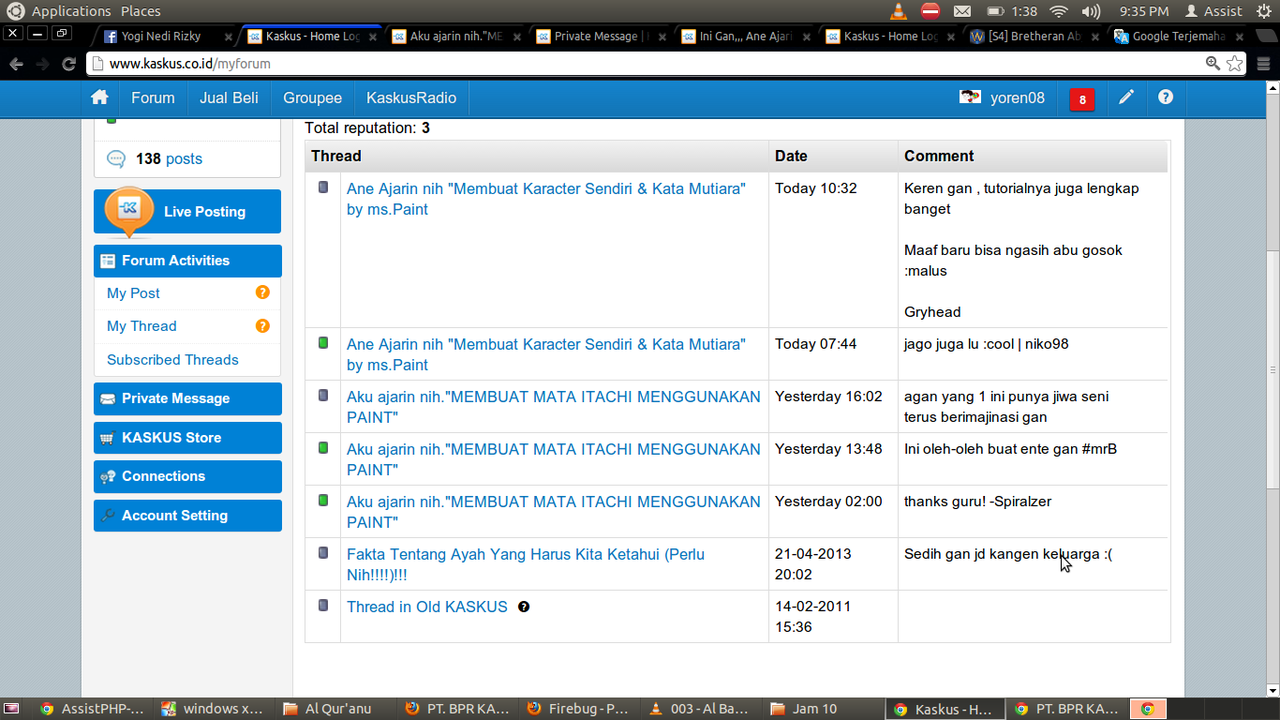Open Connections sidebar button

(187, 477)
